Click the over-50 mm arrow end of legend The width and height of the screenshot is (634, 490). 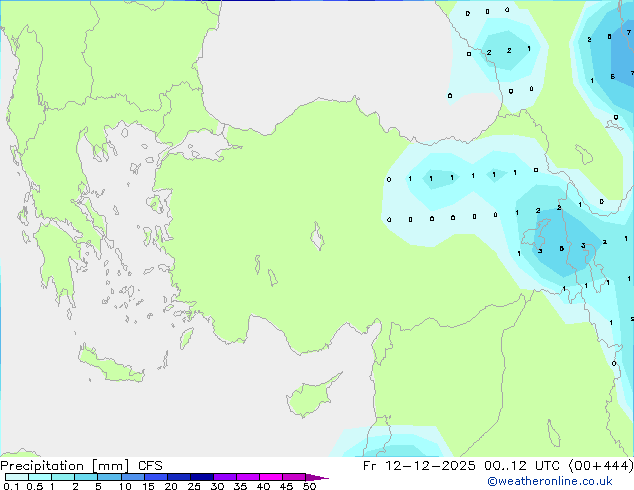[x=317, y=477]
